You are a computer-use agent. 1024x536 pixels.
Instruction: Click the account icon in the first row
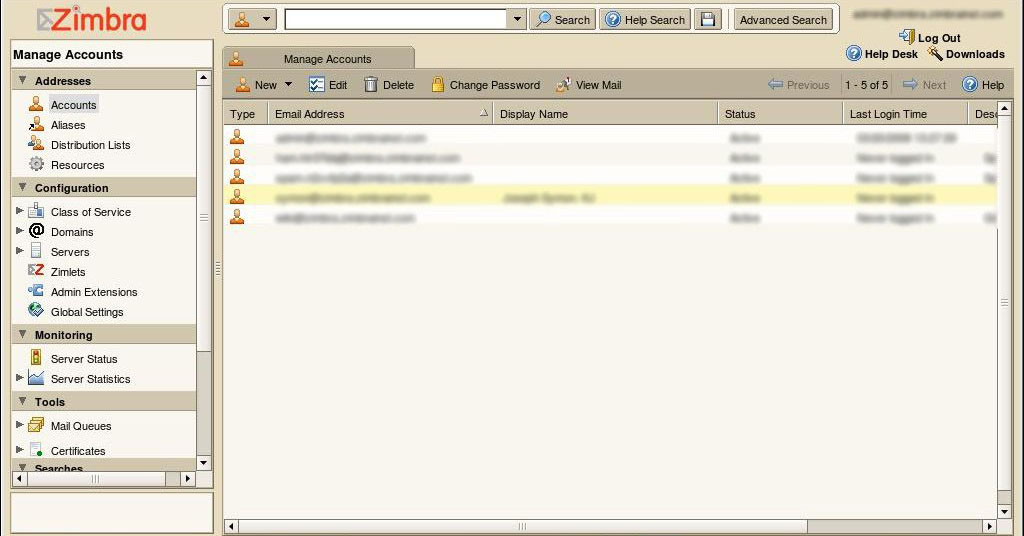237,137
